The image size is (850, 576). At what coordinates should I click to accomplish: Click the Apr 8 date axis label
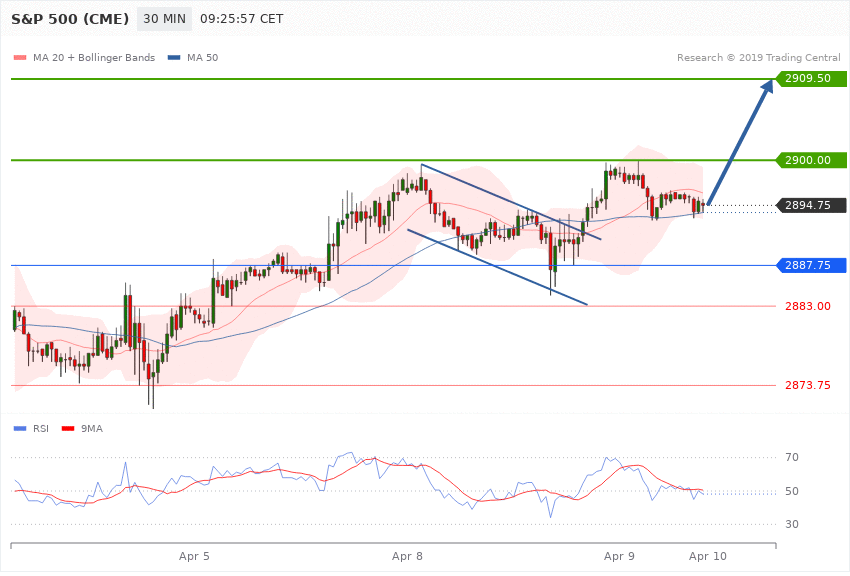pos(407,556)
